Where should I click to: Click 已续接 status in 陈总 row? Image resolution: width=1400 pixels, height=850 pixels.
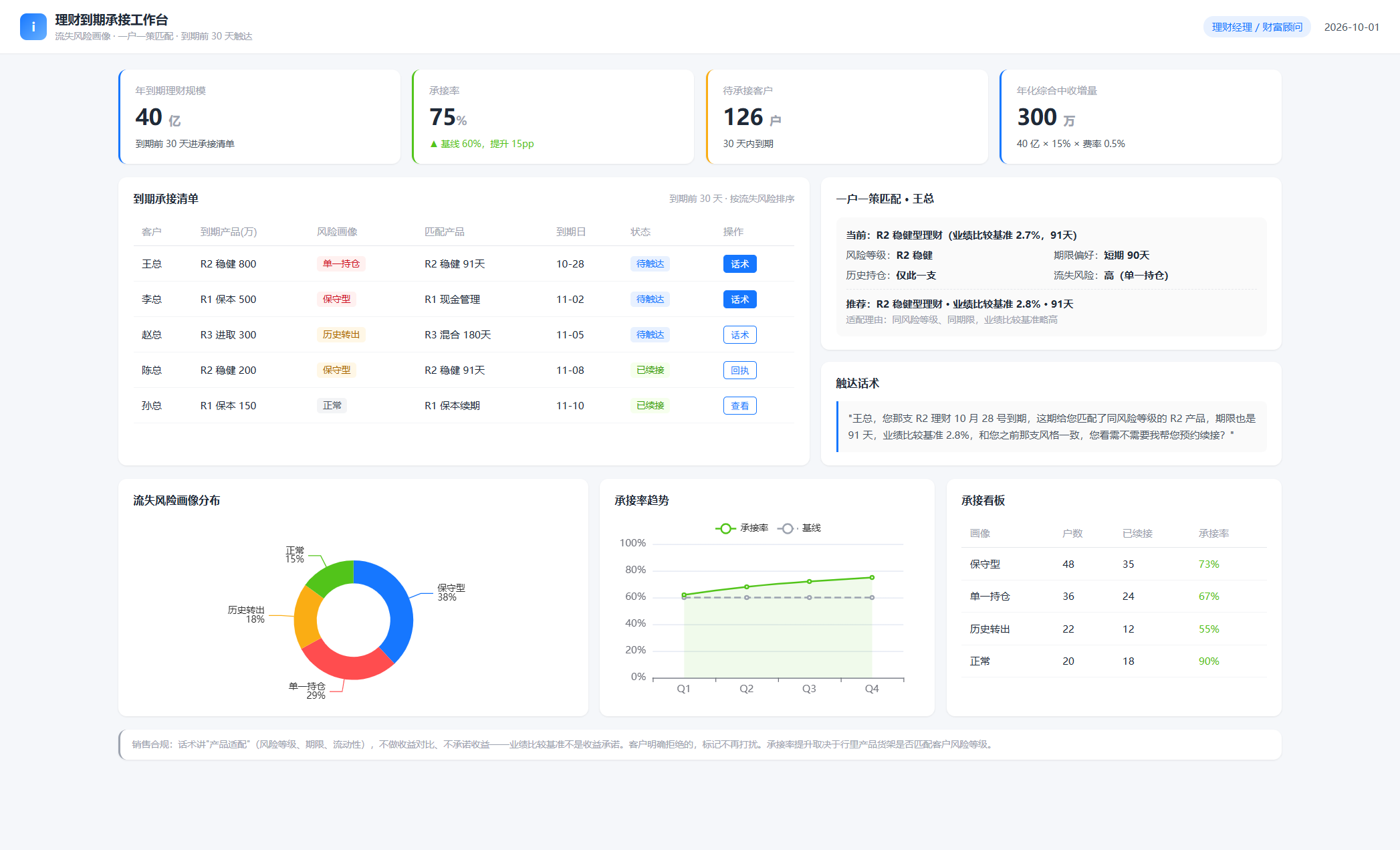click(650, 370)
